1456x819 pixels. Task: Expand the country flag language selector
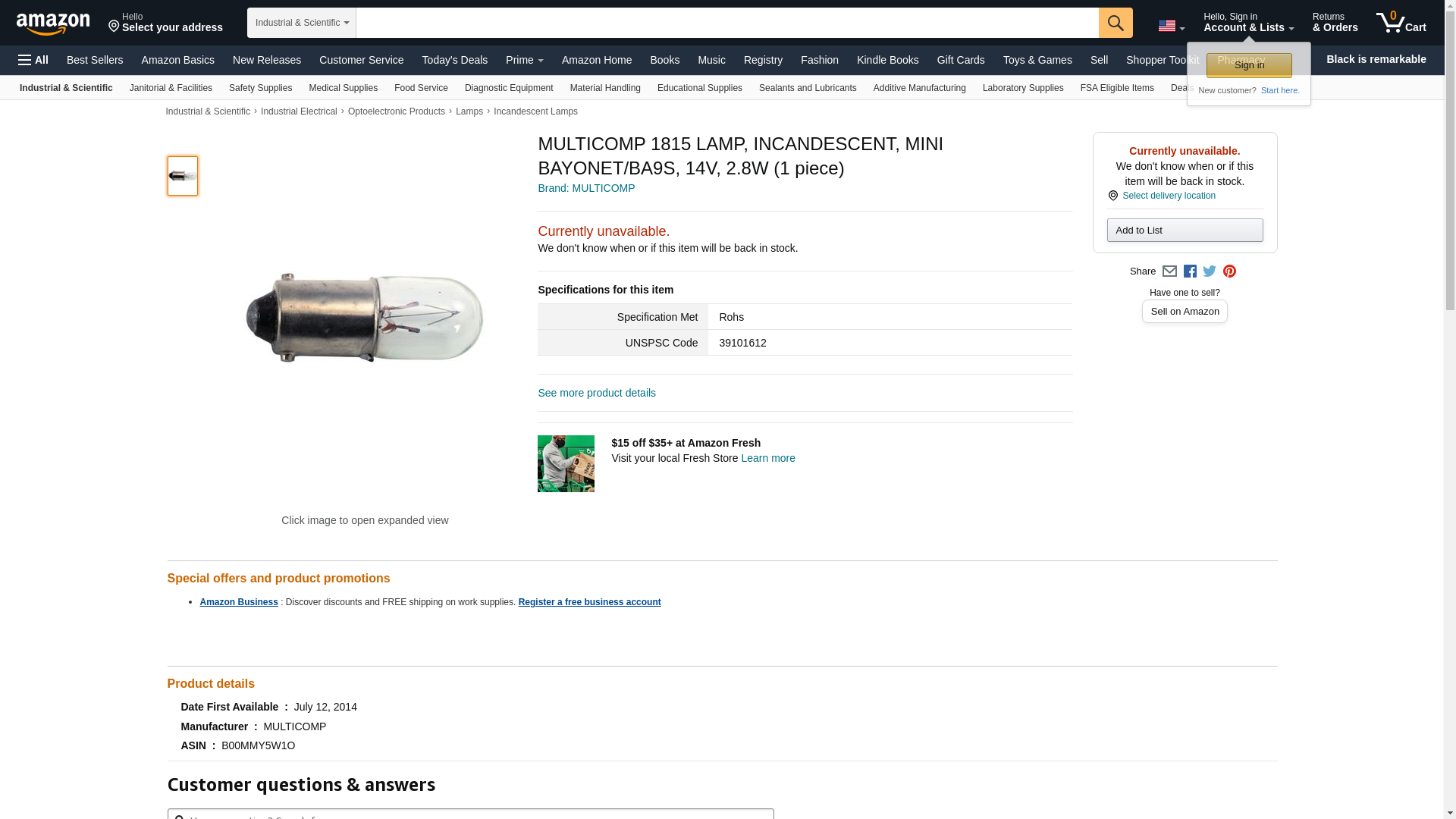click(x=1171, y=26)
